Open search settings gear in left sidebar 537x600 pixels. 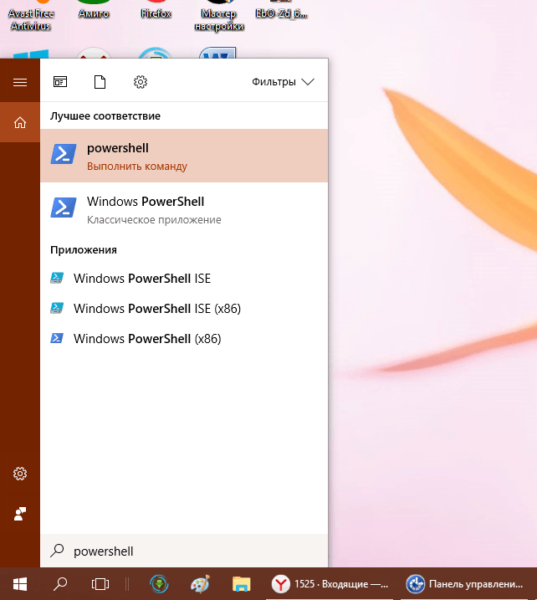pyautogui.click(x=20, y=473)
